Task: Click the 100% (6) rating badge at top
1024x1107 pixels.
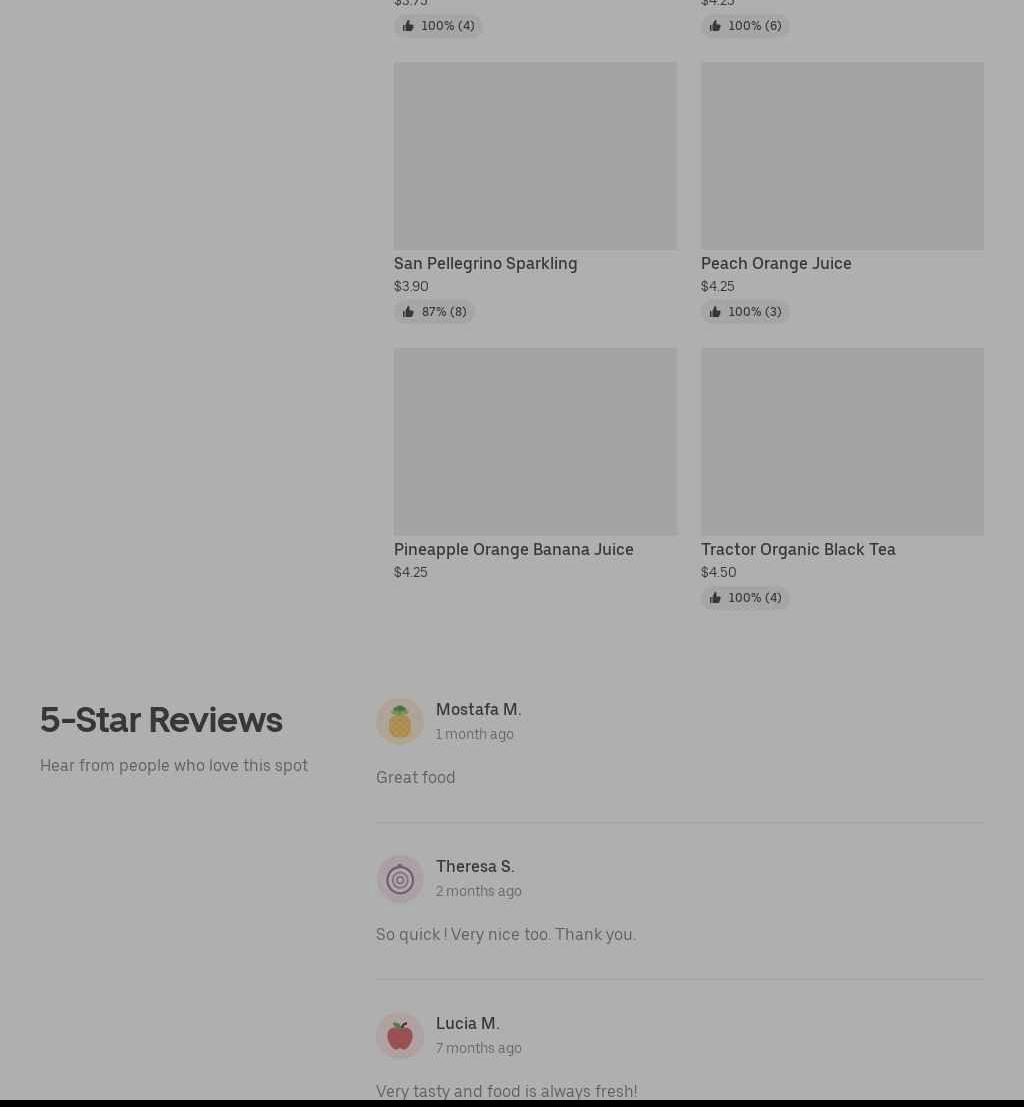Action: click(745, 25)
